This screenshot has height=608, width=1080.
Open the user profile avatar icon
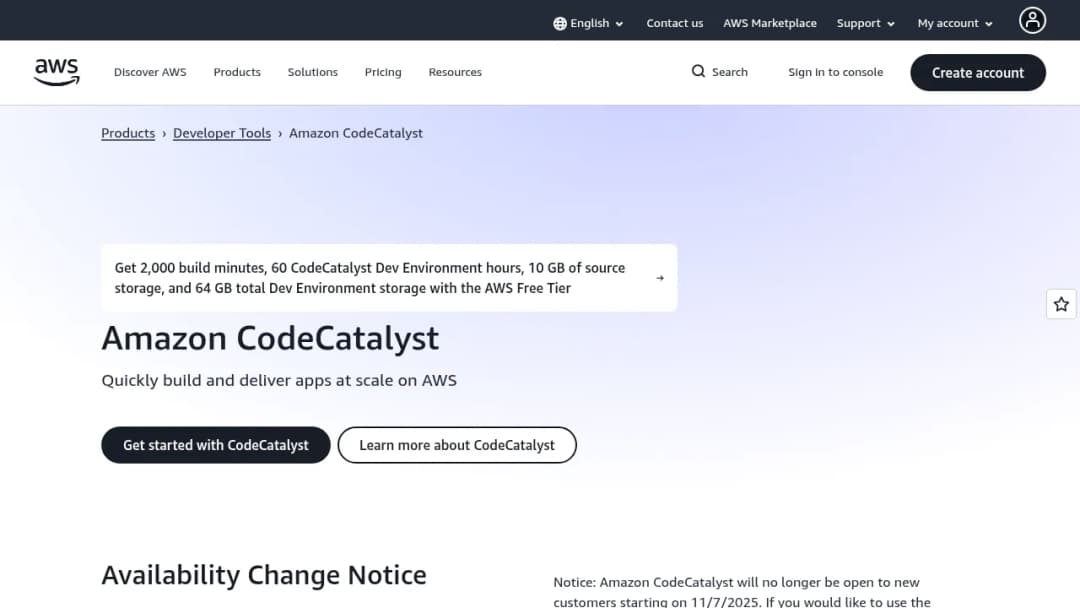pos(1032,21)
